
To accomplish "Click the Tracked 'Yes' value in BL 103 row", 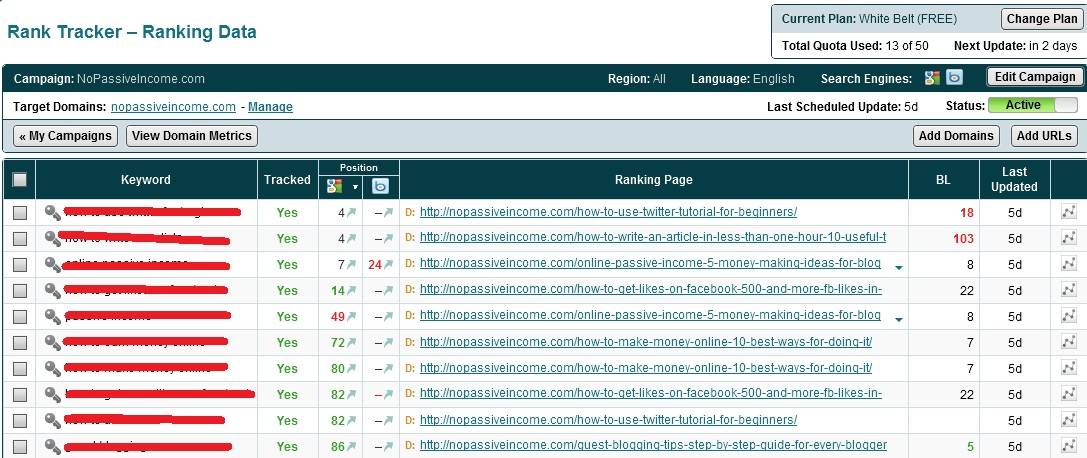I will coord(287,238).
